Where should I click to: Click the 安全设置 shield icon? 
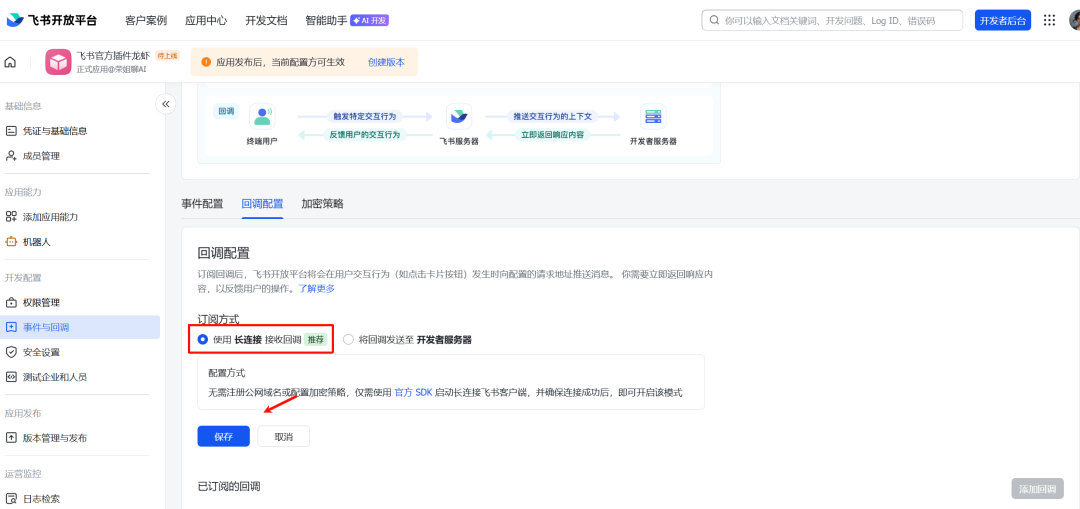click(x=11, y=352)
